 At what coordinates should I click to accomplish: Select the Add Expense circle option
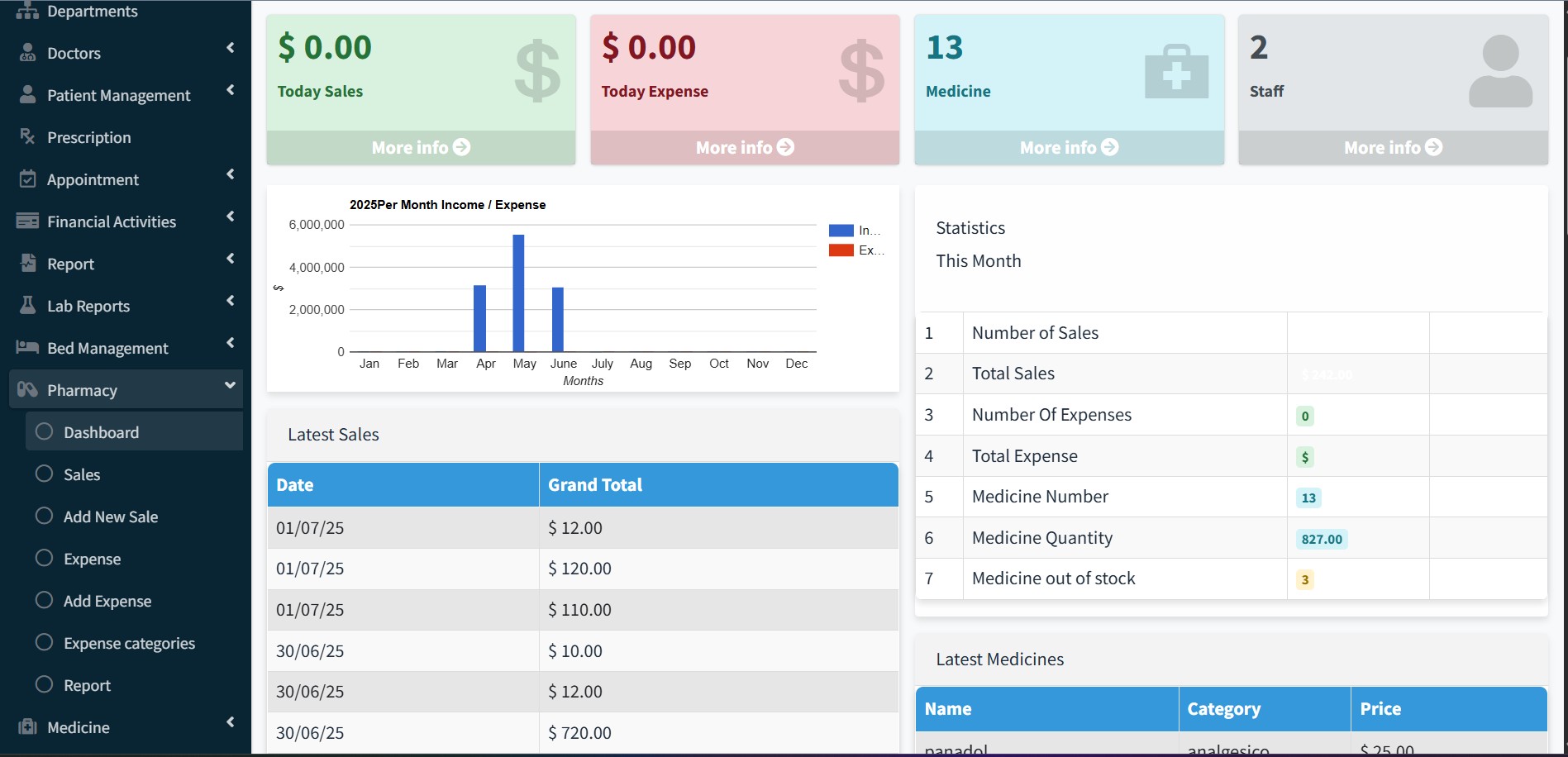(45, 600)
